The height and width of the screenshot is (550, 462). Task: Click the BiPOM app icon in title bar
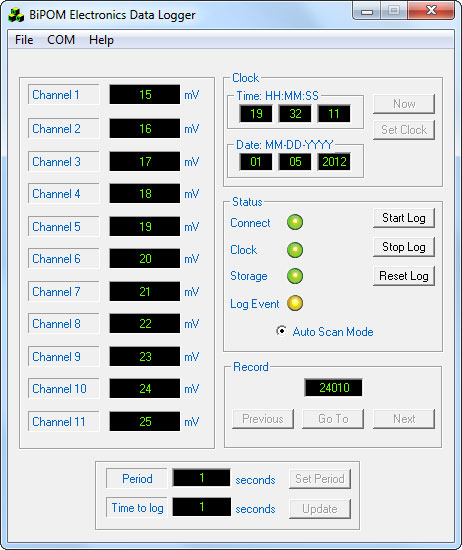[16, 15]
